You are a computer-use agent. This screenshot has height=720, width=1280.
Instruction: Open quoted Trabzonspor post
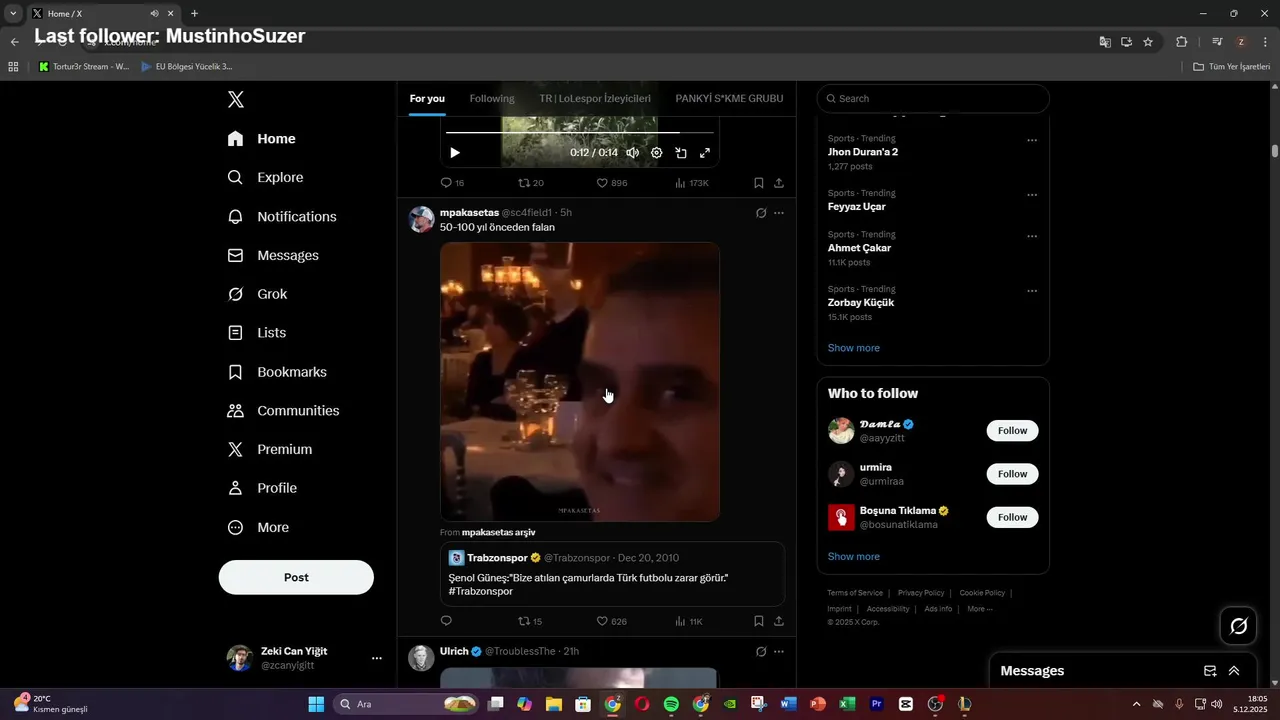(612, 574)
